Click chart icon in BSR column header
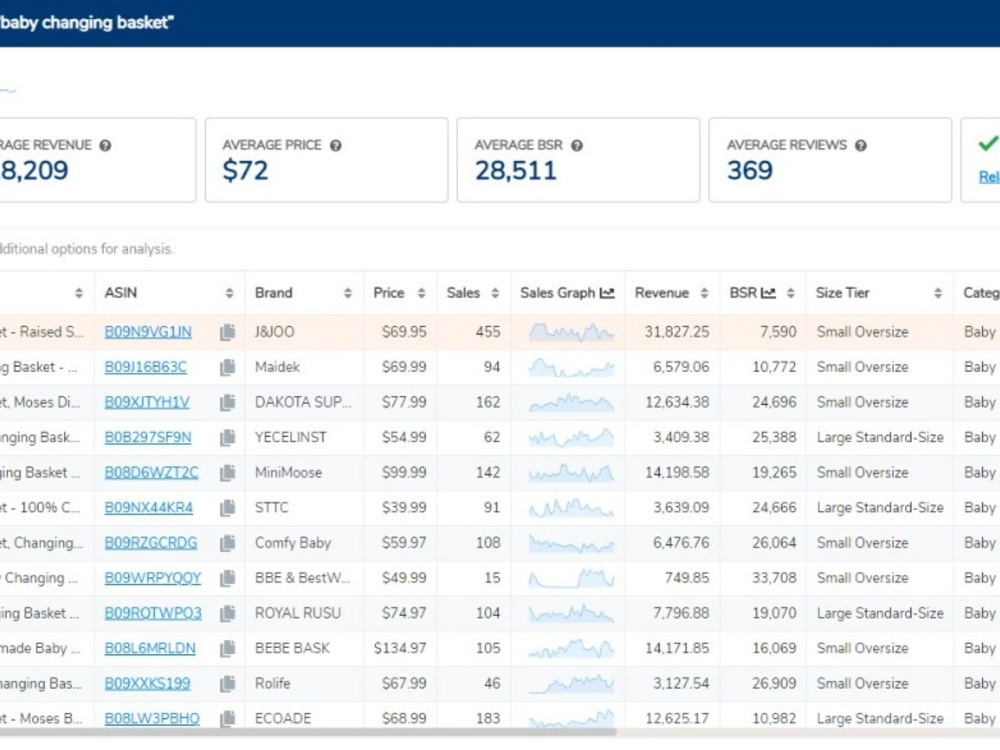 point(768,293)
